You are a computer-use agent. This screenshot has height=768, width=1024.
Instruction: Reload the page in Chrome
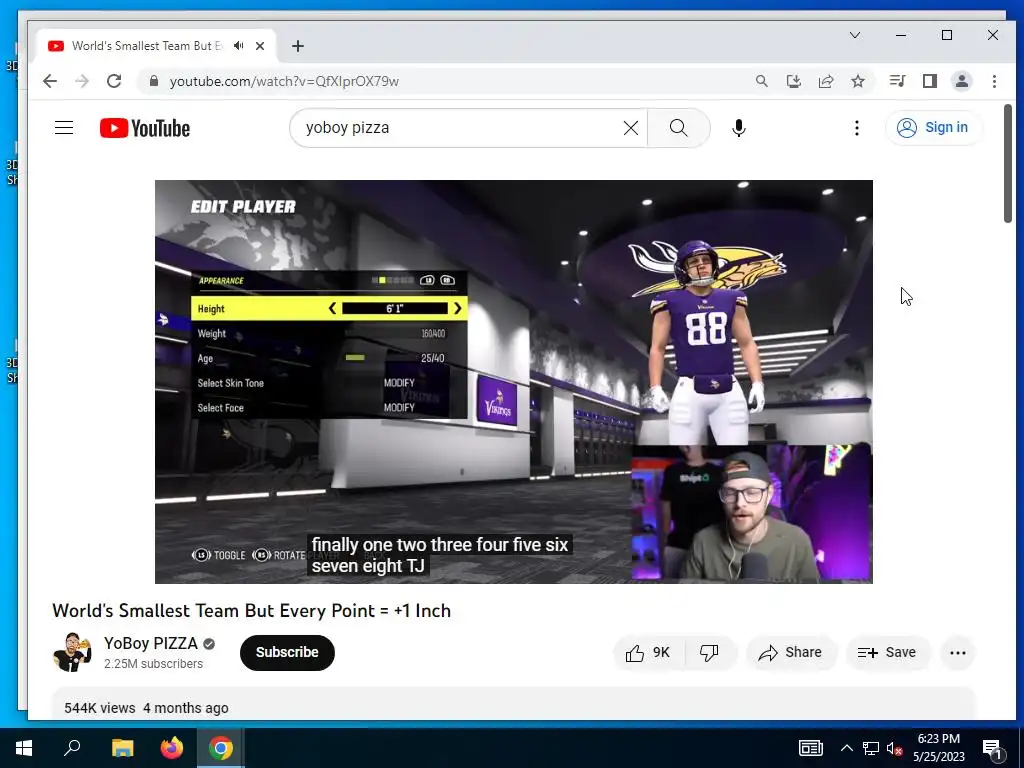(114, 81)
